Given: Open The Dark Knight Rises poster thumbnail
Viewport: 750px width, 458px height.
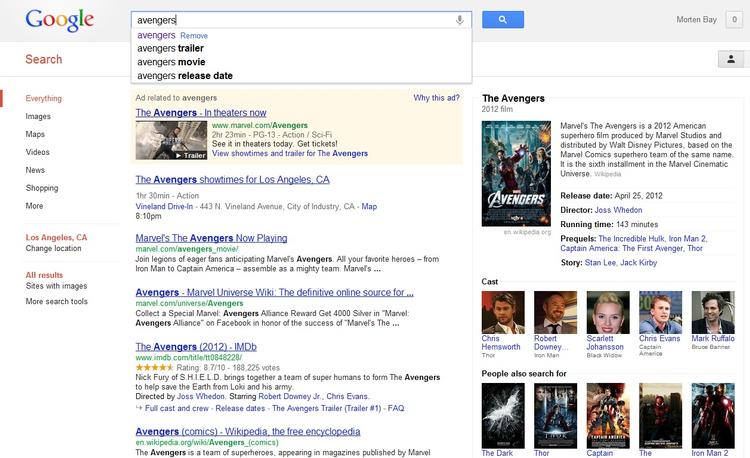Looking at the screenshot, I should click(x=503, y=415).
